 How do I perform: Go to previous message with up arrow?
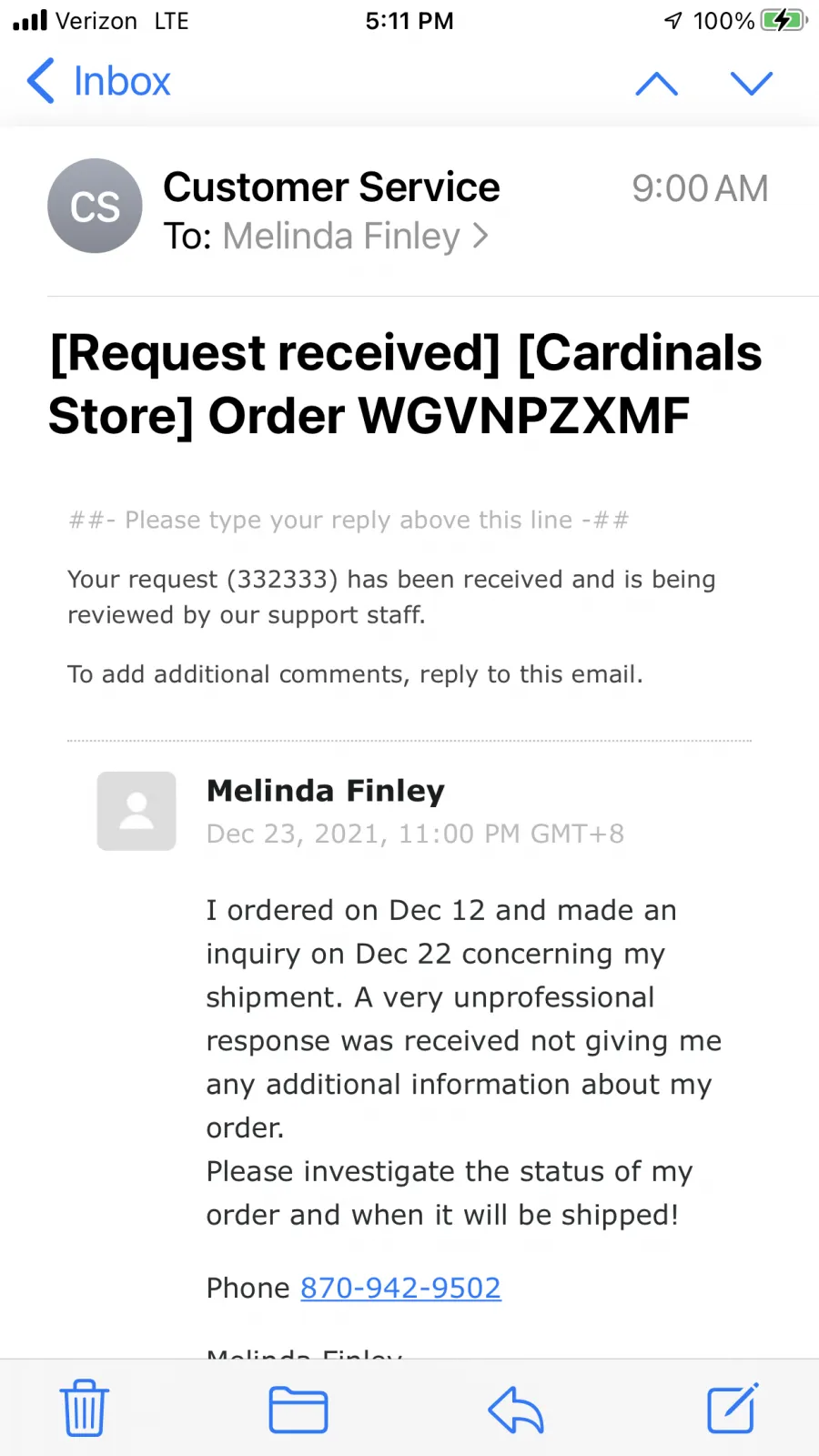coord(657,84)
